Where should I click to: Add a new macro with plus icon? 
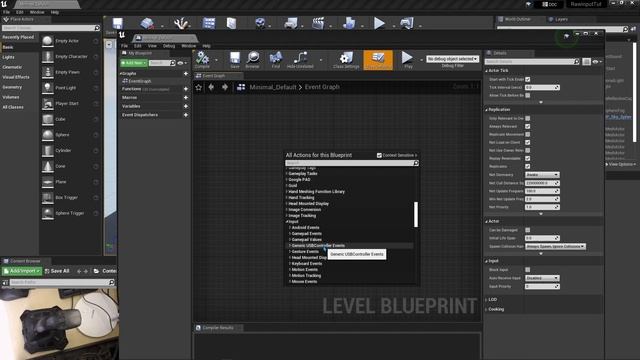pyautogui.click(x=186, y=98)
